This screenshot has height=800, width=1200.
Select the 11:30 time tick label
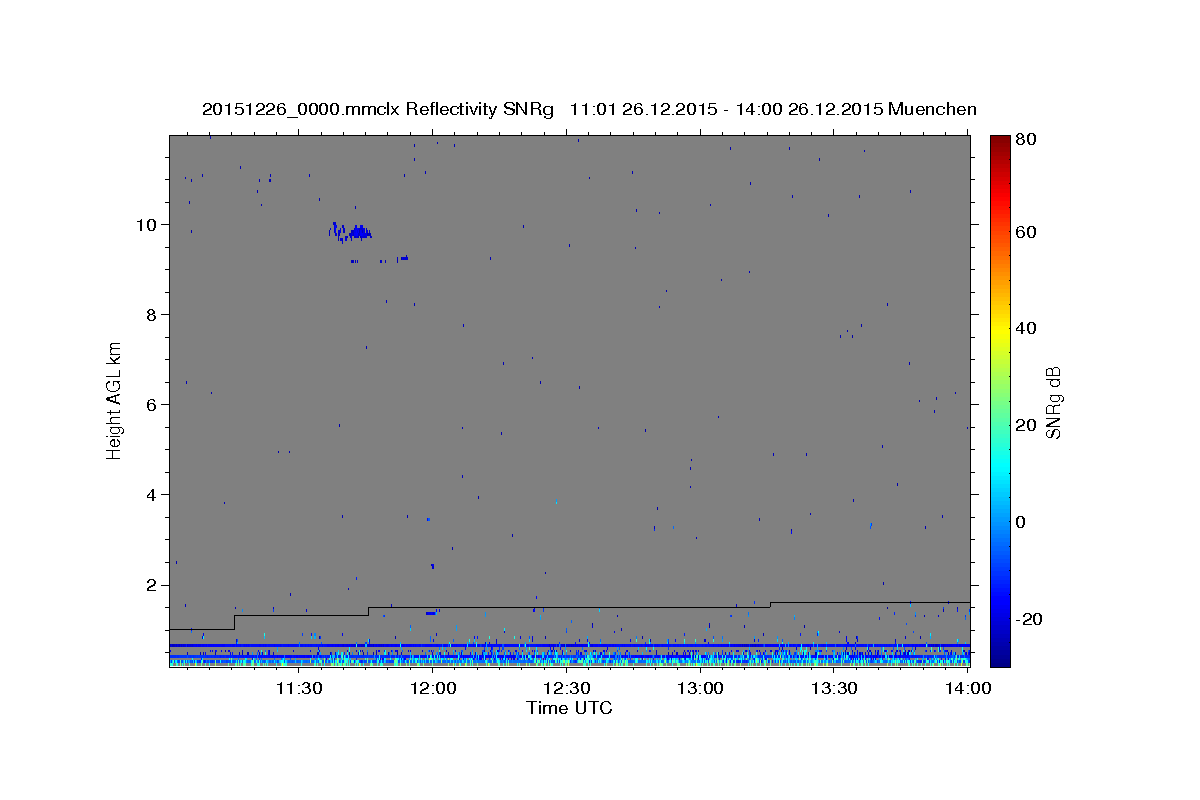[x=298, y=688]
